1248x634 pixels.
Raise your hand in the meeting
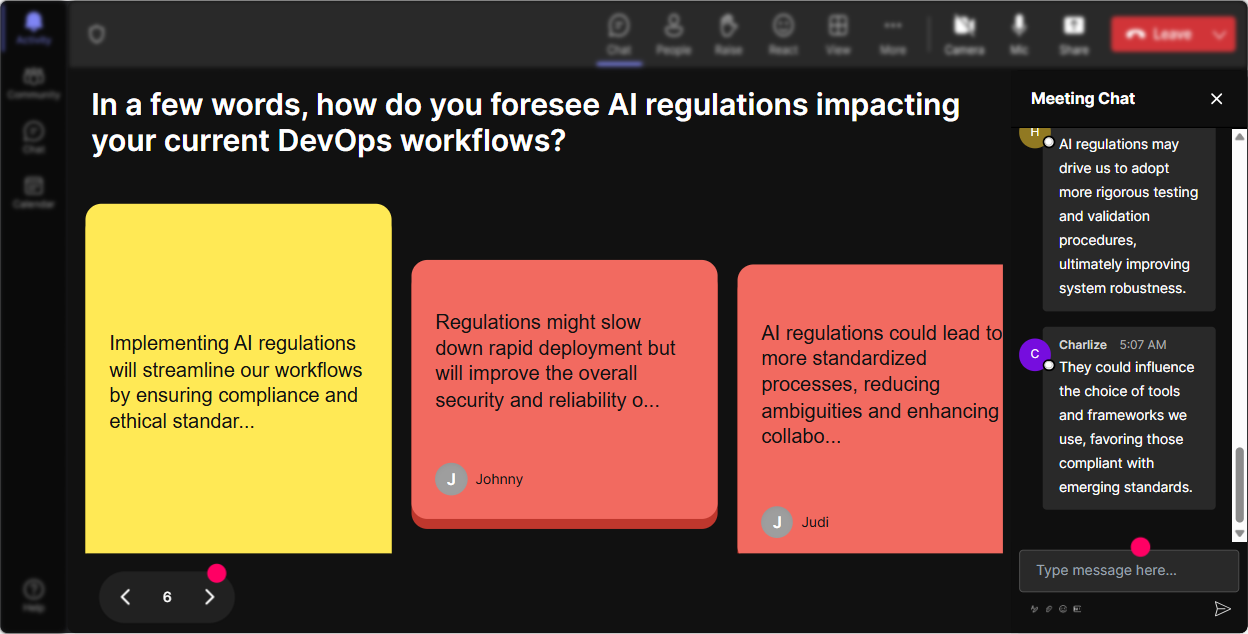coord(729,34)
